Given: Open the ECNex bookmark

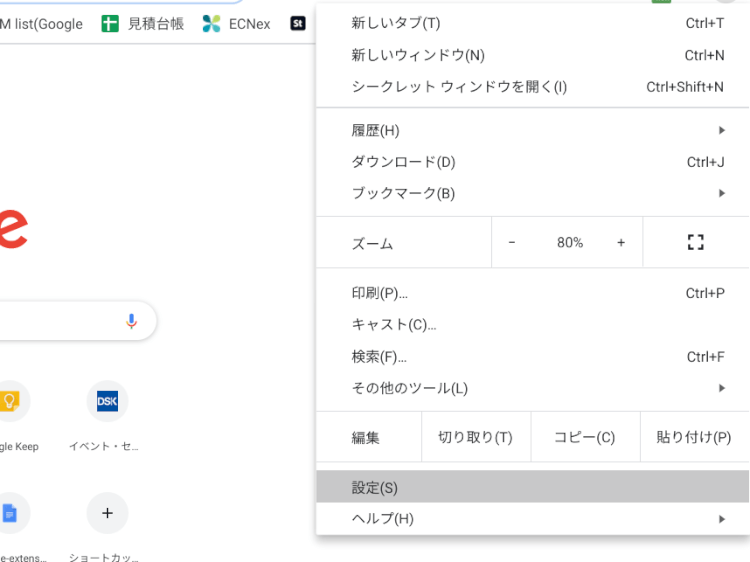Looking at the screenshot, I should [237, 24].
